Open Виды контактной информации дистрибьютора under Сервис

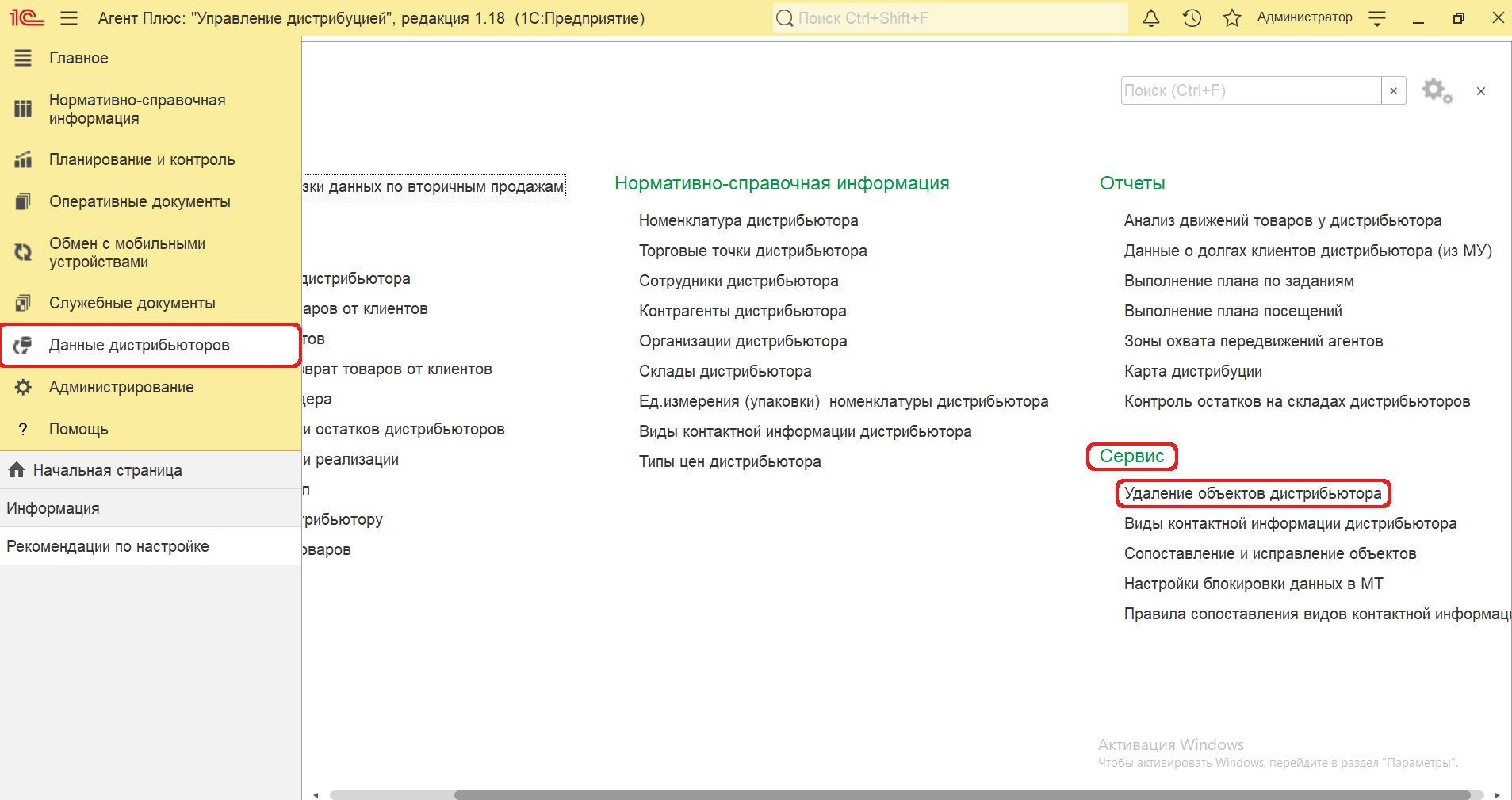[1290, 523]
